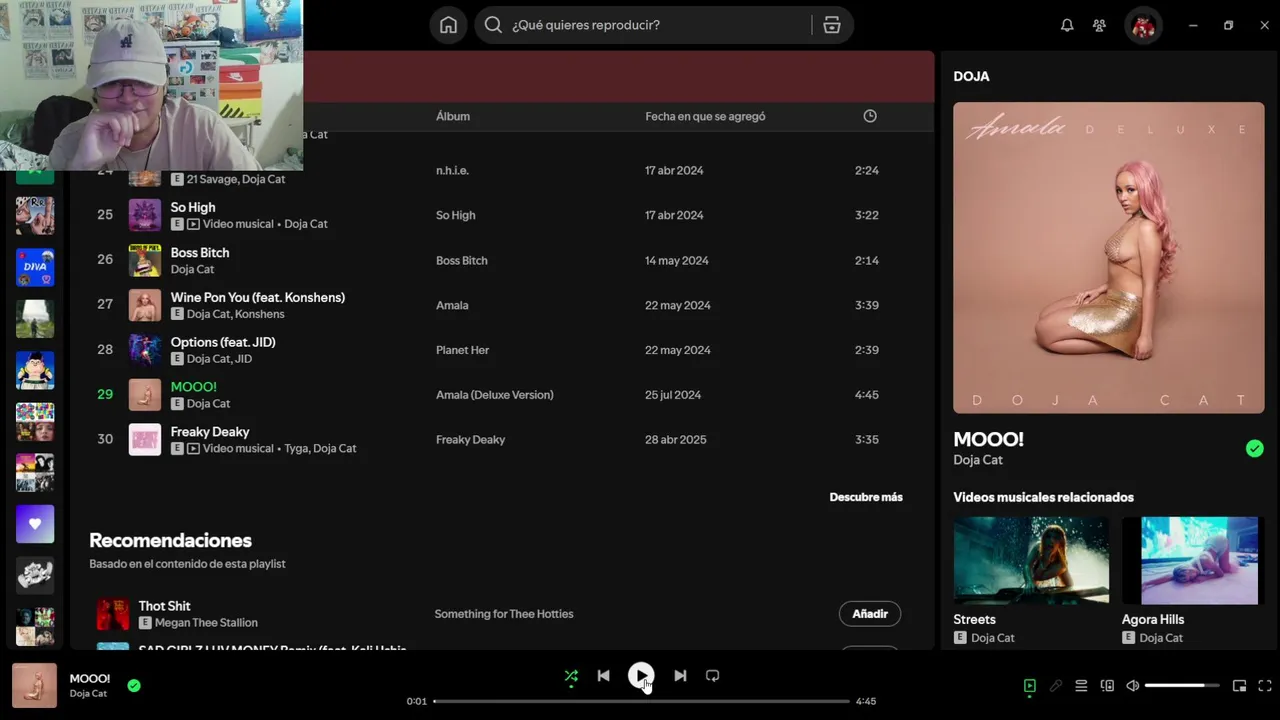This screenshot has width=1280, height=720.
Task: Open Friend Activity people icon
Action: 1100,25
